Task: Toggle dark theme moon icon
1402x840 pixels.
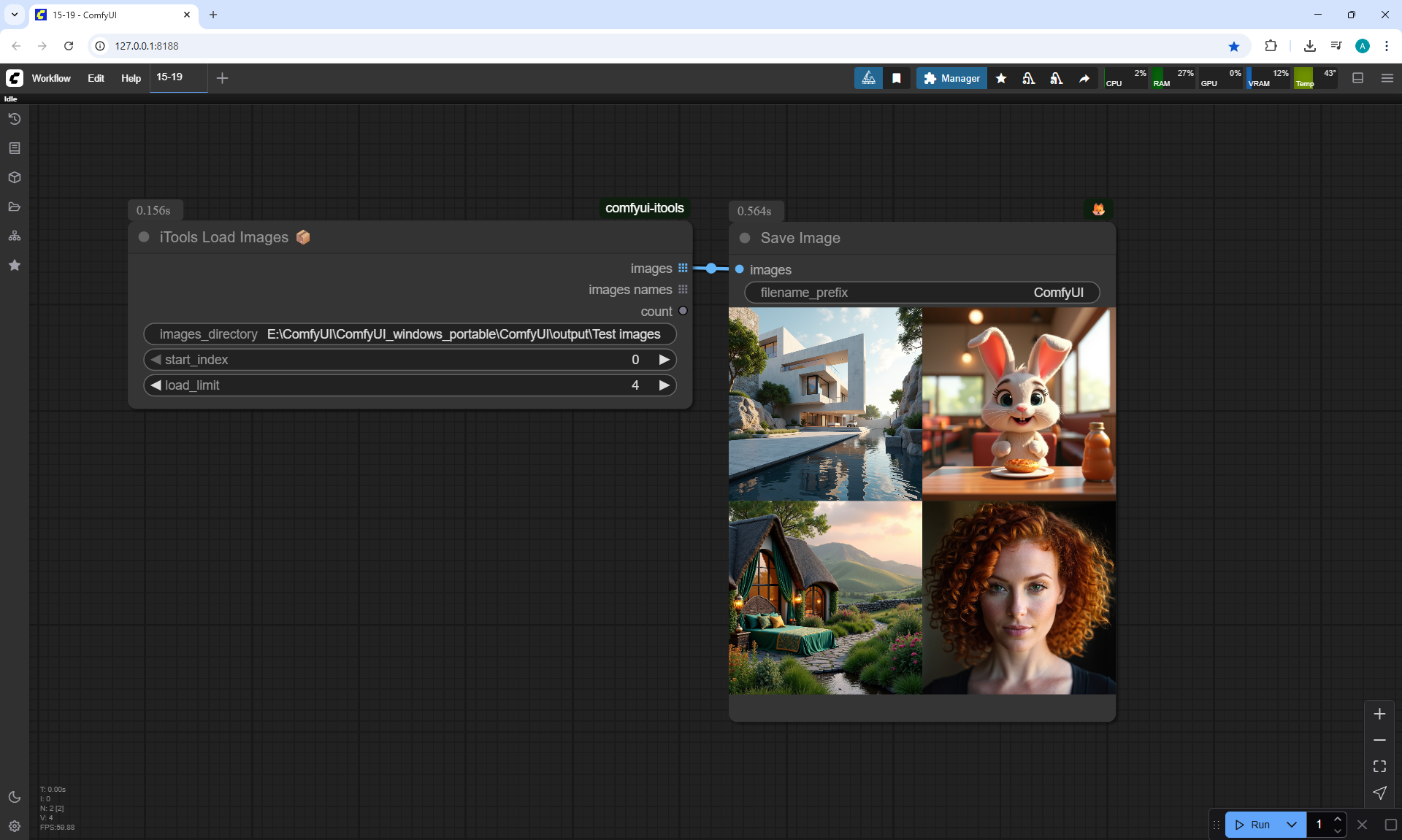Action: [x=14, y=797]
